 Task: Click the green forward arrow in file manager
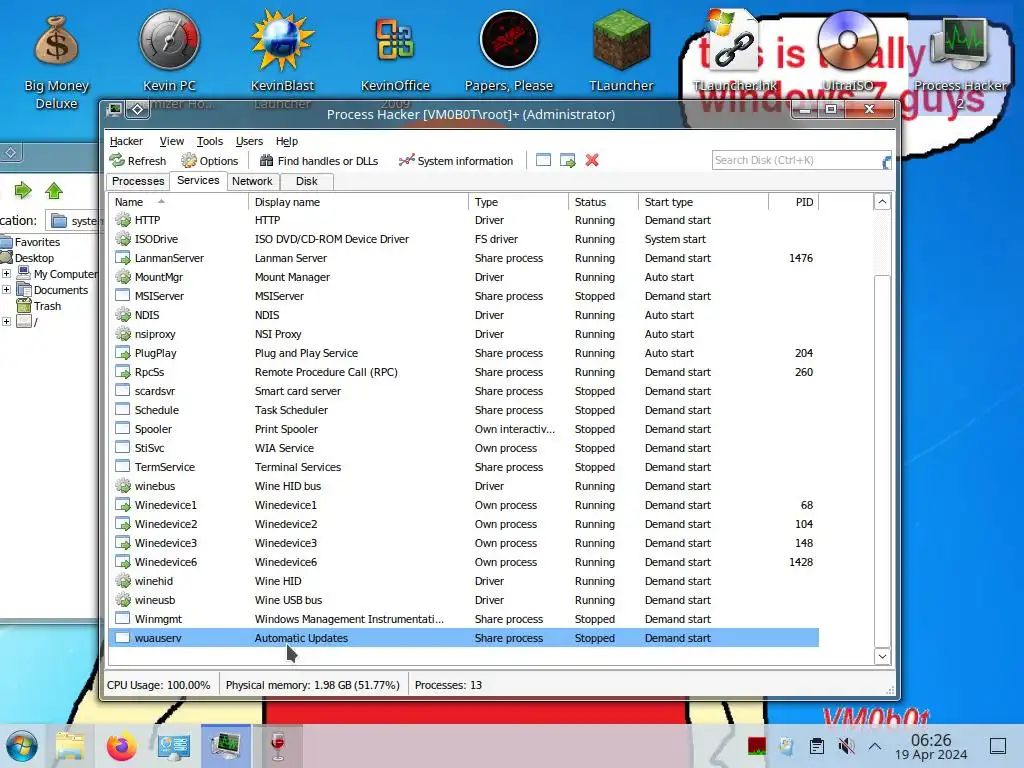(23, 191)
